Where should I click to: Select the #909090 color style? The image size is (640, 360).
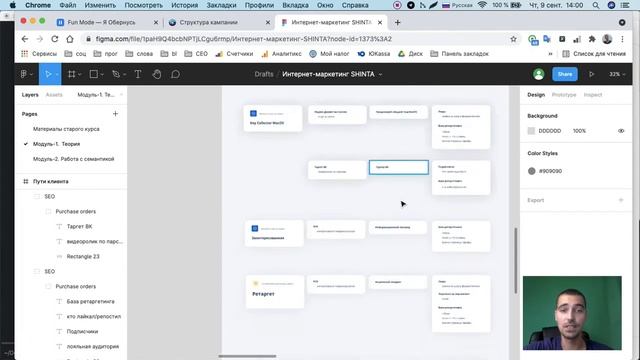(545, 171)
